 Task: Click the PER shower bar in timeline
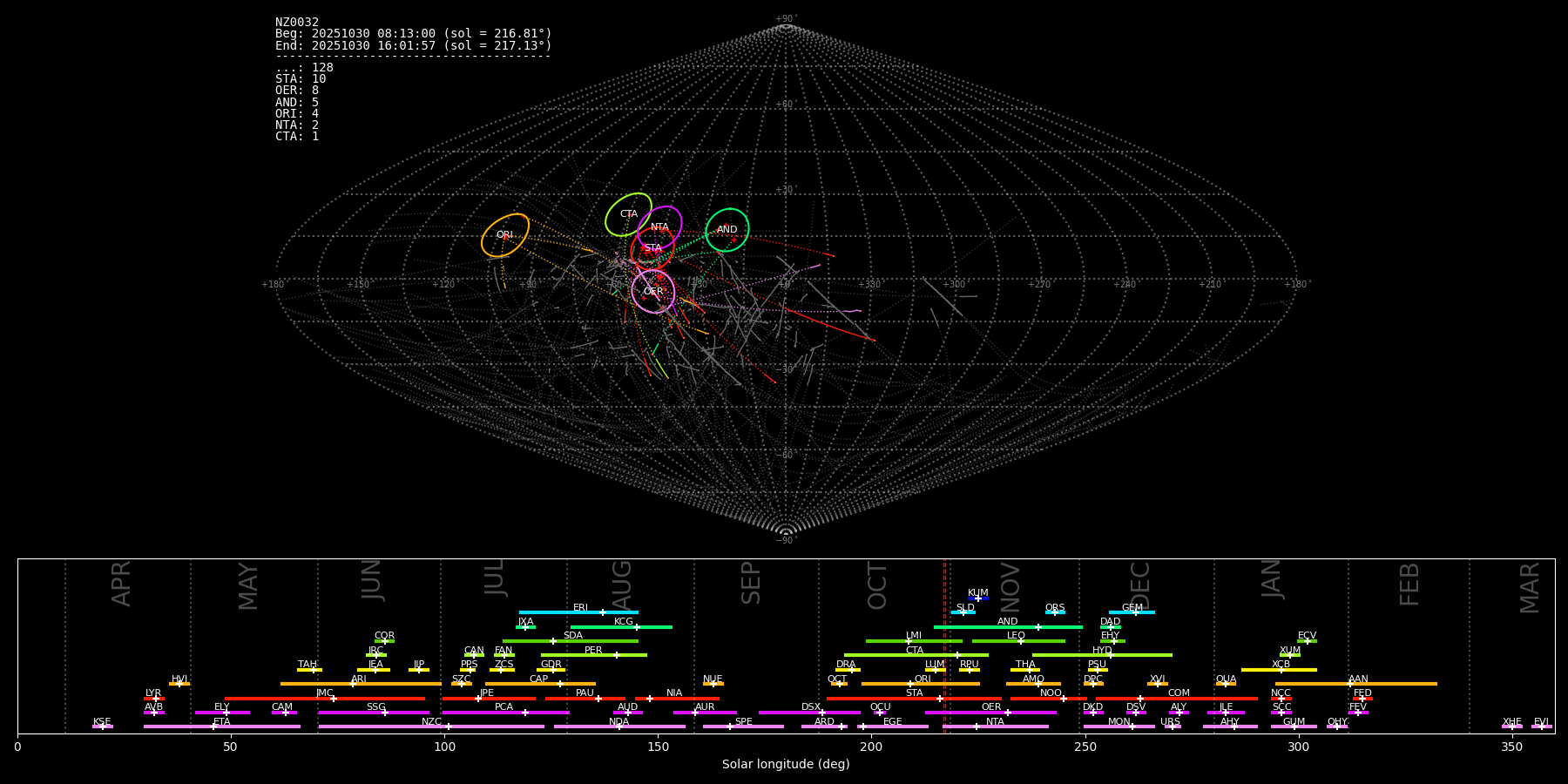point(594,655)
